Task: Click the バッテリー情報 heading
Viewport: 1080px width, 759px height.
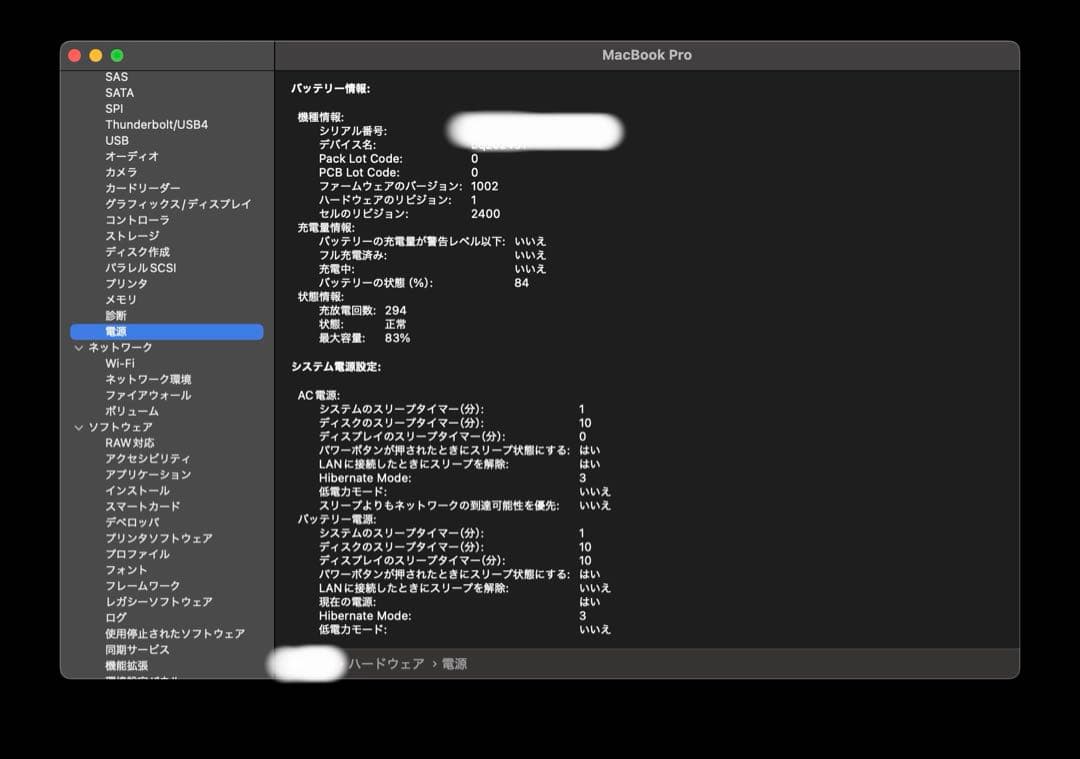Action: 331,89
